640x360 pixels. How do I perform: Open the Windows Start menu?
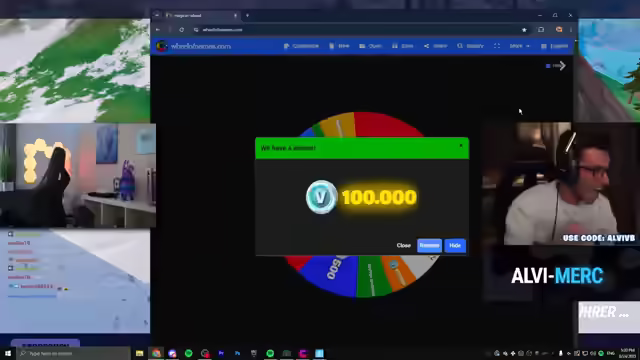(x=8, y=353)
